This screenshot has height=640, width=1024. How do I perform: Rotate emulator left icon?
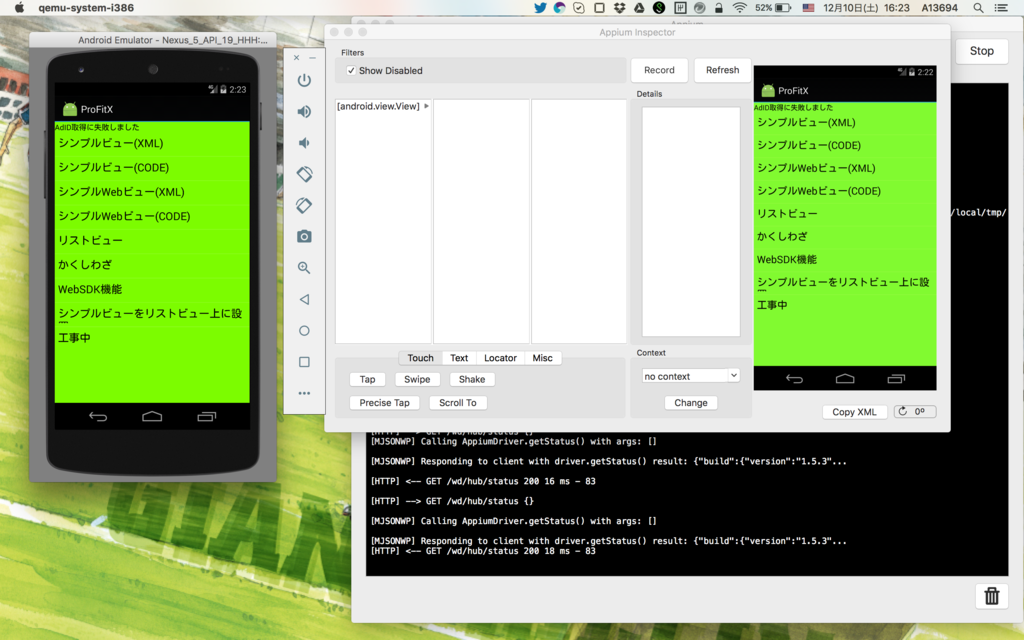coord(304,174)
